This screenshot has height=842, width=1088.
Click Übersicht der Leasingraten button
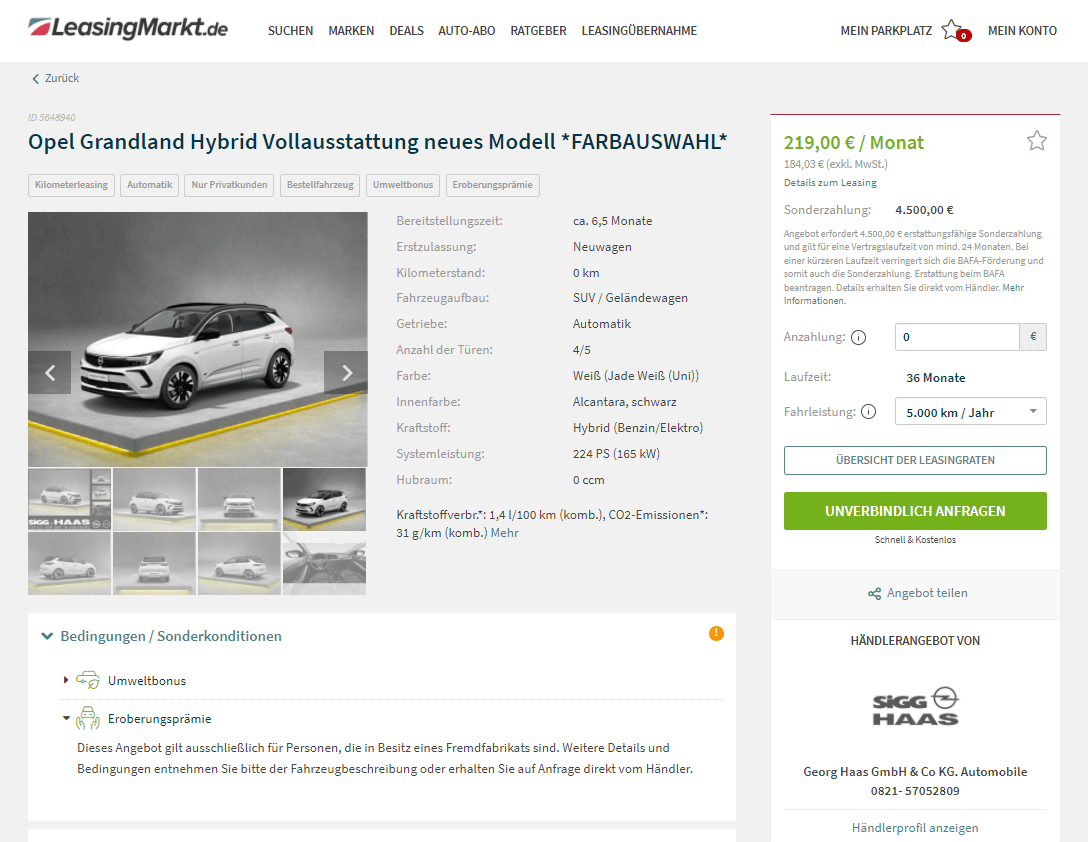tap(915, 460)
